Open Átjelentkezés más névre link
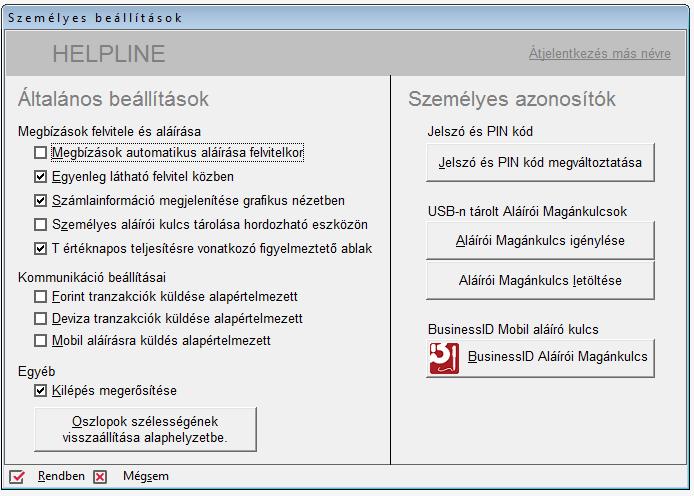This screenshot has height=496, width=694. click(600, 54)
